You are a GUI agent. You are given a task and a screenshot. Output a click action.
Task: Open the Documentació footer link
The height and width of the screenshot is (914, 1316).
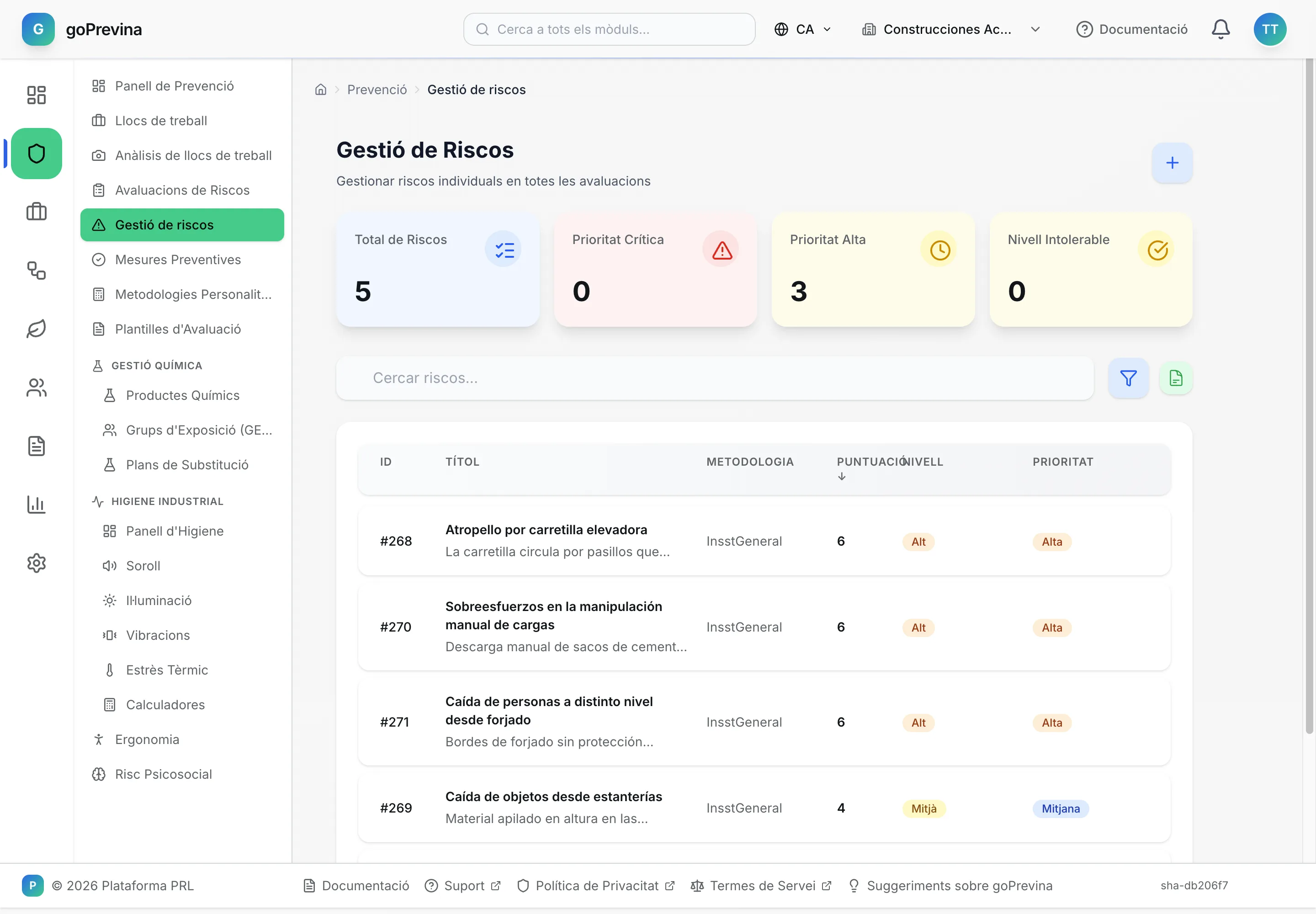(356, 886)
